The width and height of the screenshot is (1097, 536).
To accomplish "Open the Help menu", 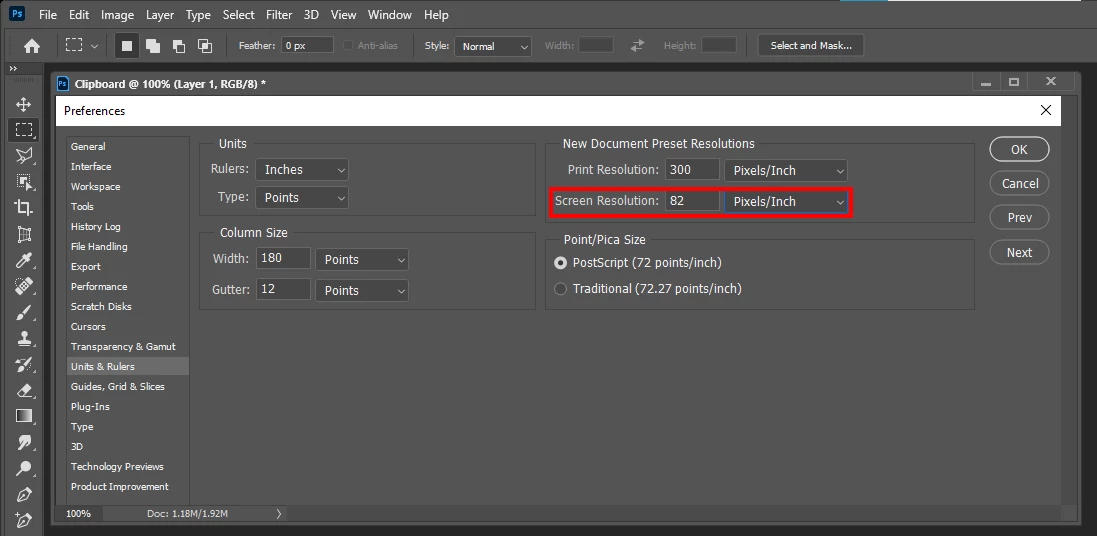I will click(x=436, y=14).
